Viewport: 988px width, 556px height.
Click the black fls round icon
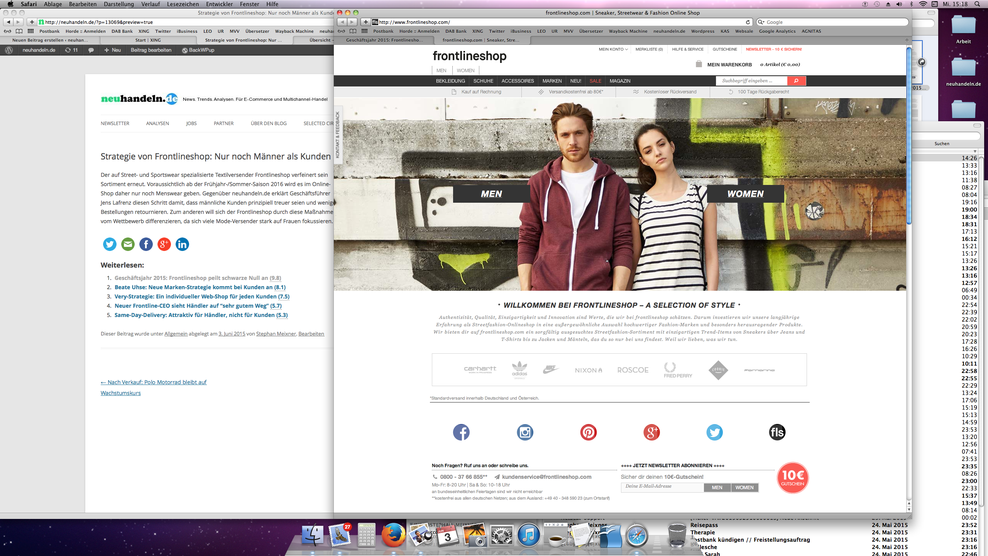coord(777,432)
